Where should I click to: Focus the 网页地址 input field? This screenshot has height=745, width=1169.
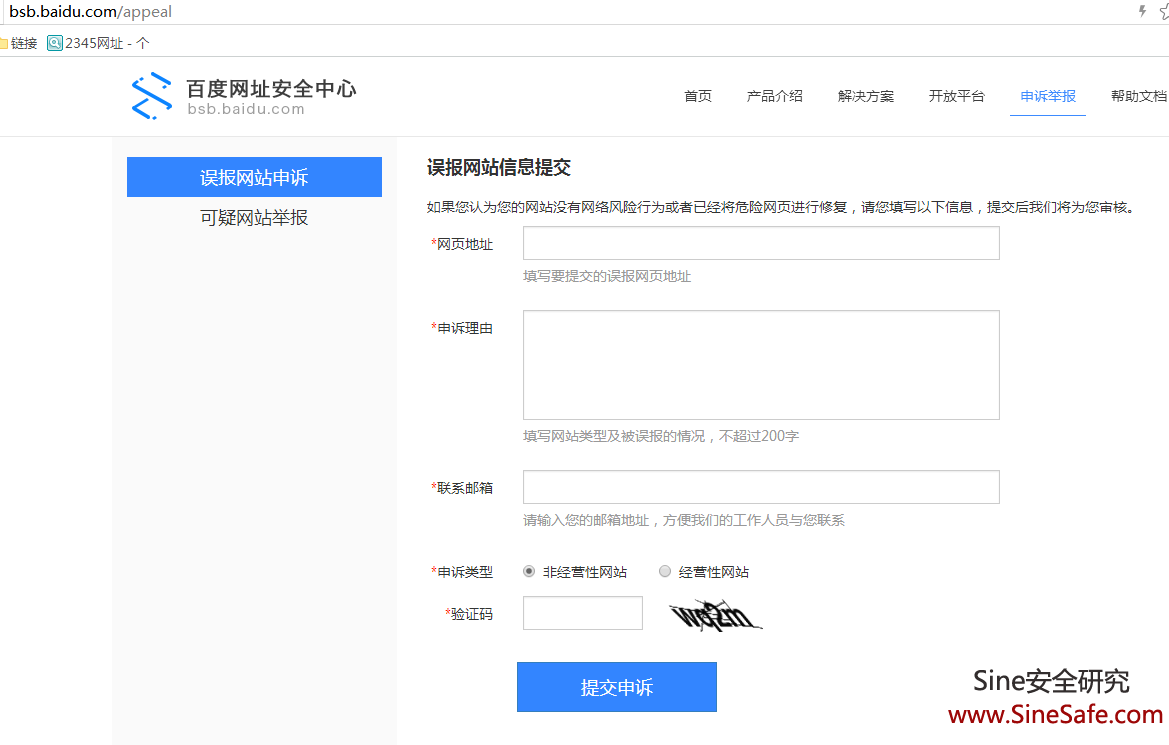coord(761,243)
